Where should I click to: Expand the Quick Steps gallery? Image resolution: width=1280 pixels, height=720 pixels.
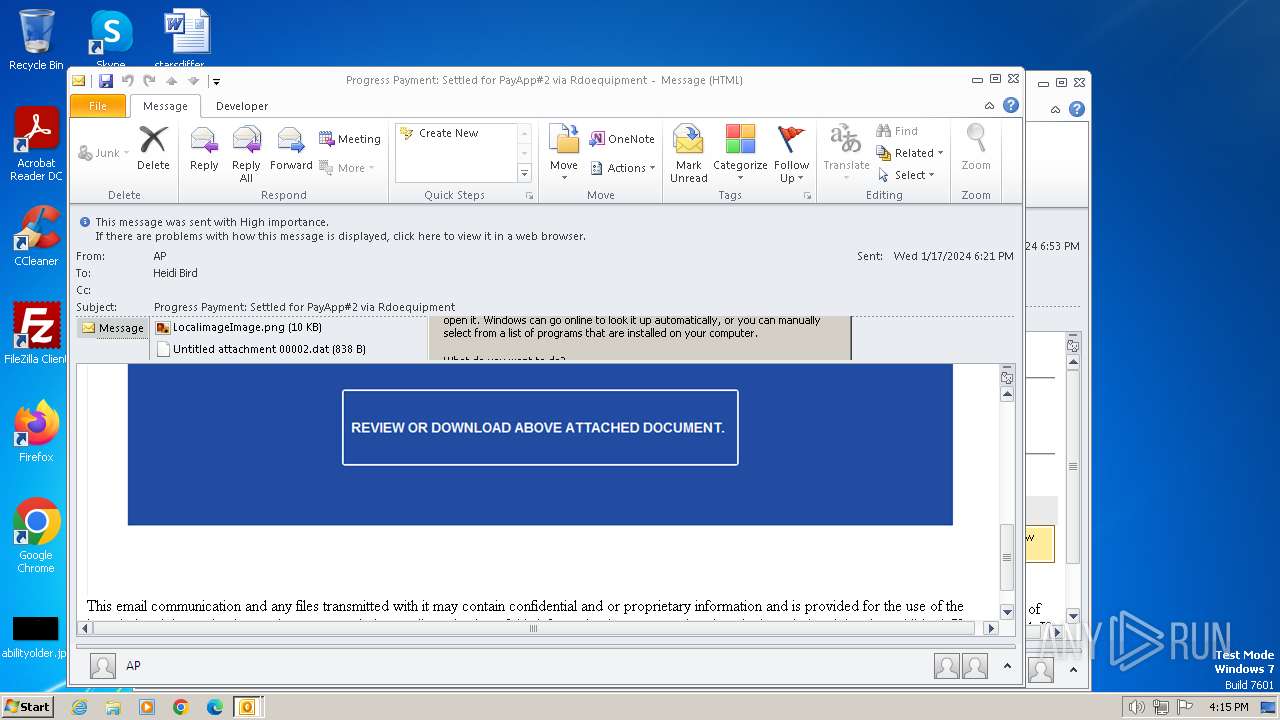[524, 173]
